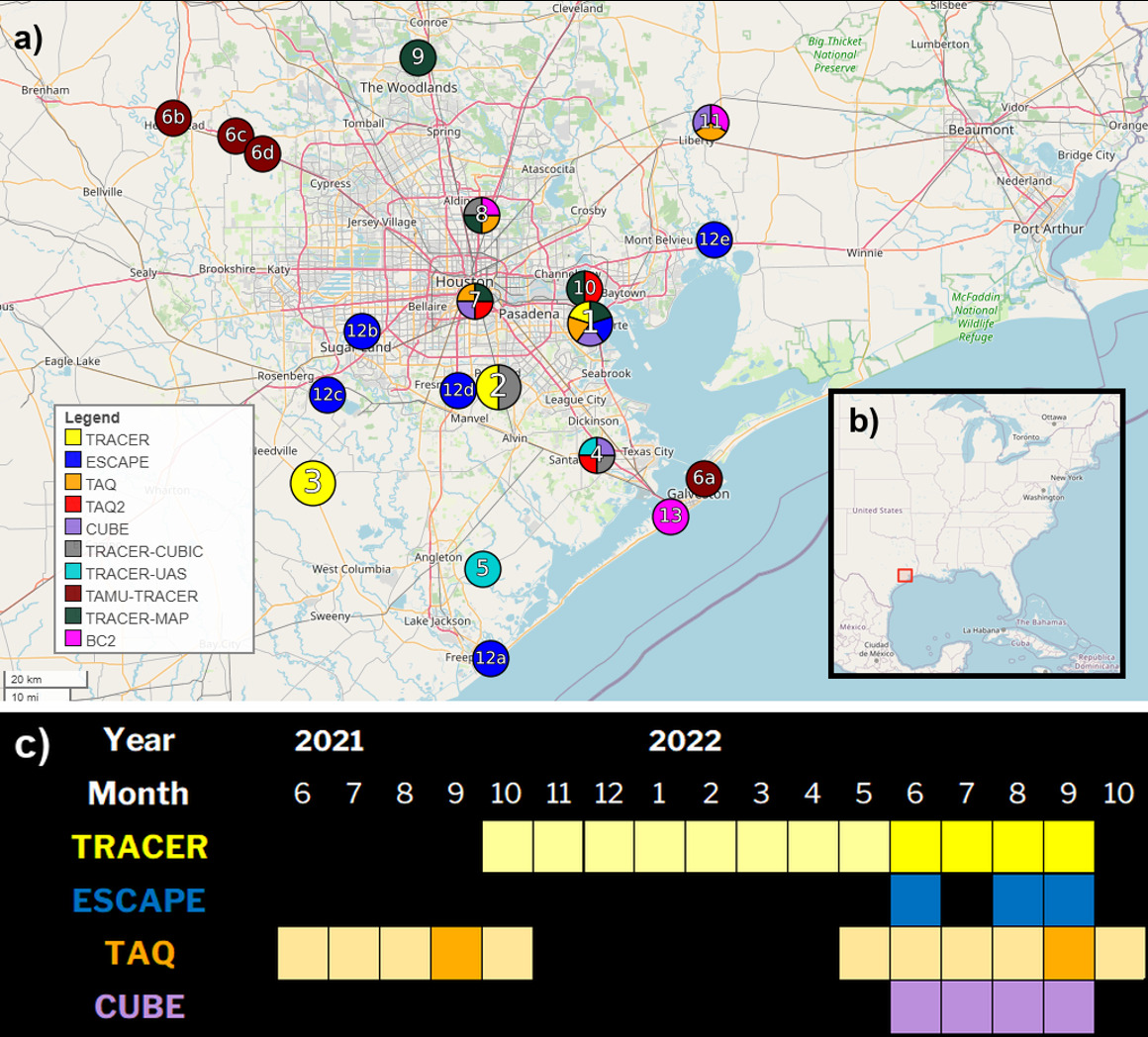Click the Beaumont city label on map
Screen dimensions: 1148x1037
pos(981,130)
